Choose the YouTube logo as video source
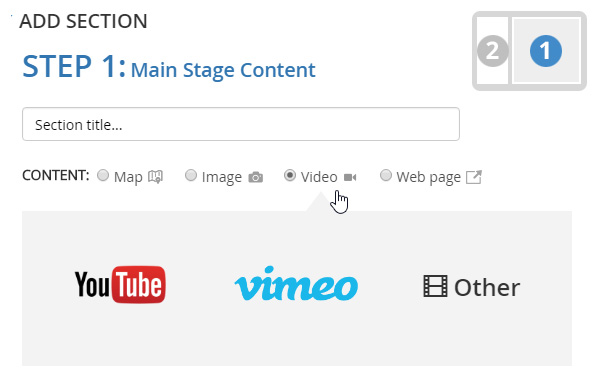The height and width of the screenshot is (381, 593). click(x=120, y=285)
